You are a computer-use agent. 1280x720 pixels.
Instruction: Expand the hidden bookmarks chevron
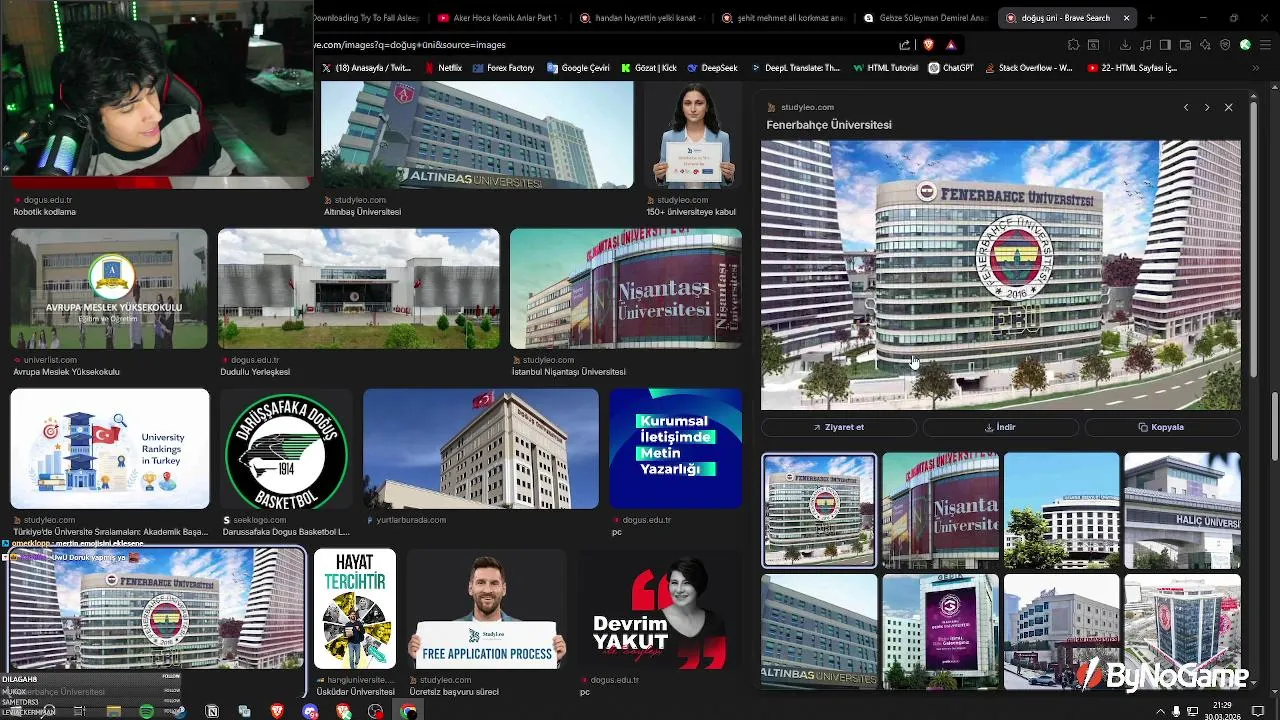1257,68
